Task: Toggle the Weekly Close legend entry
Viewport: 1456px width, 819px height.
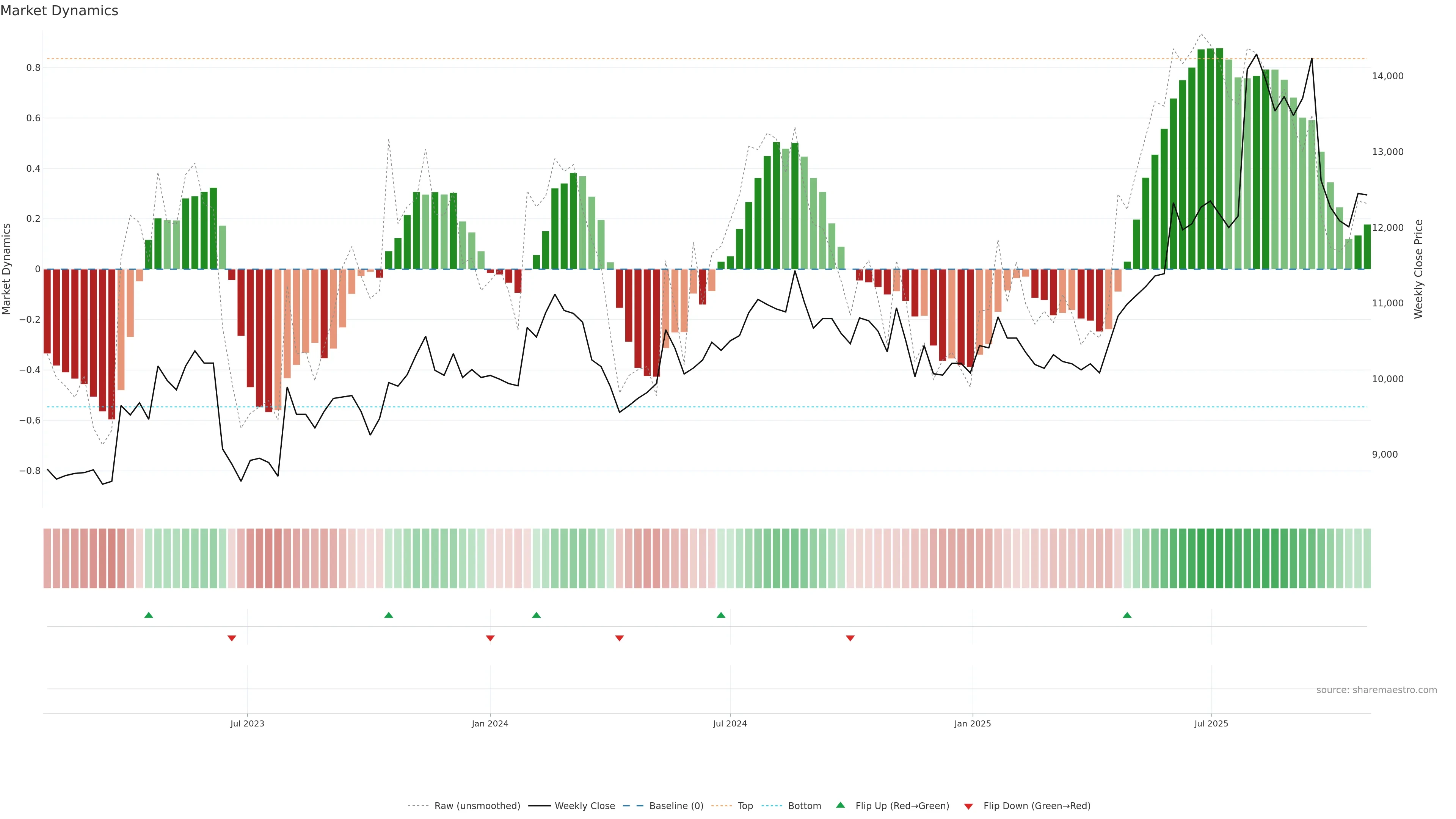Action: (x=584, y=806)
